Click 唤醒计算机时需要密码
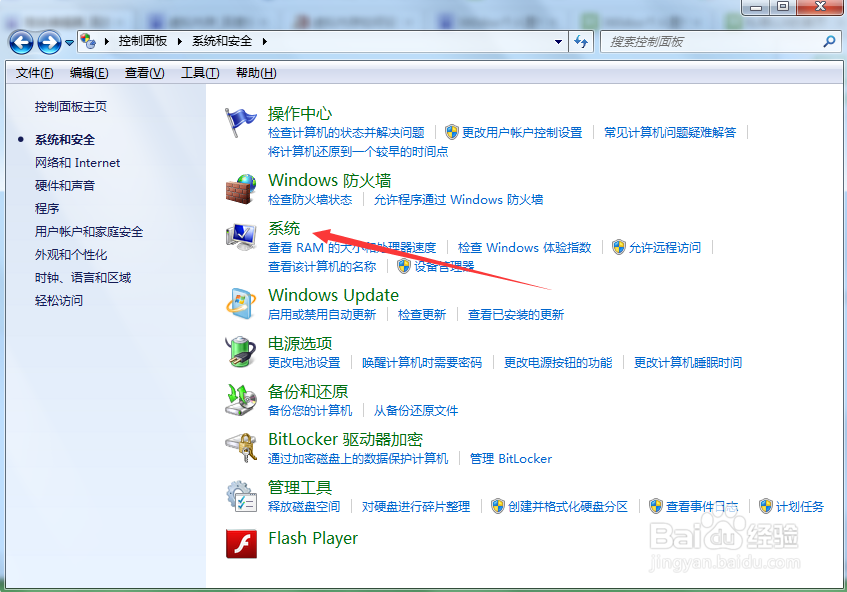Screen dimensions: 847x592 pyautogui.click(x=422, y=362)
